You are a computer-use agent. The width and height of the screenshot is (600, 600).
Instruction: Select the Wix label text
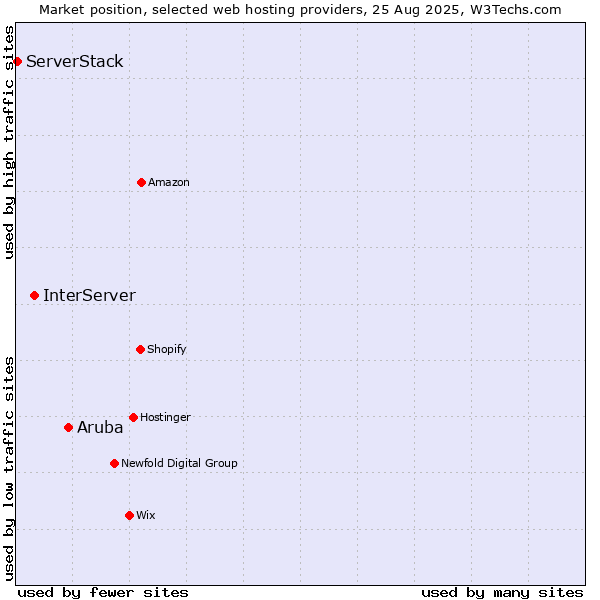pos(146,515)
